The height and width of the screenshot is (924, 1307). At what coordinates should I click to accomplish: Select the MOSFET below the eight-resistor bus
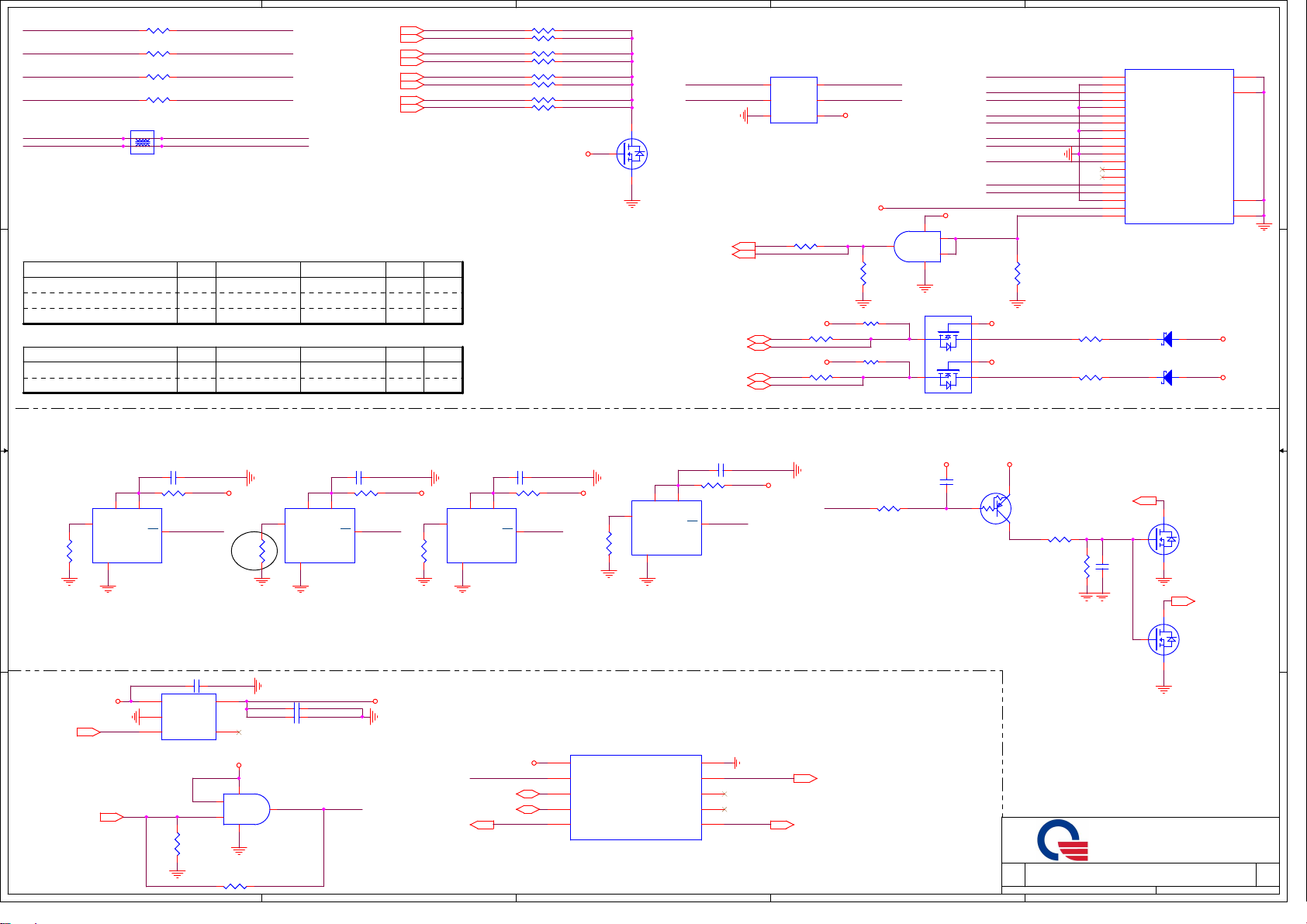[631, 154]
